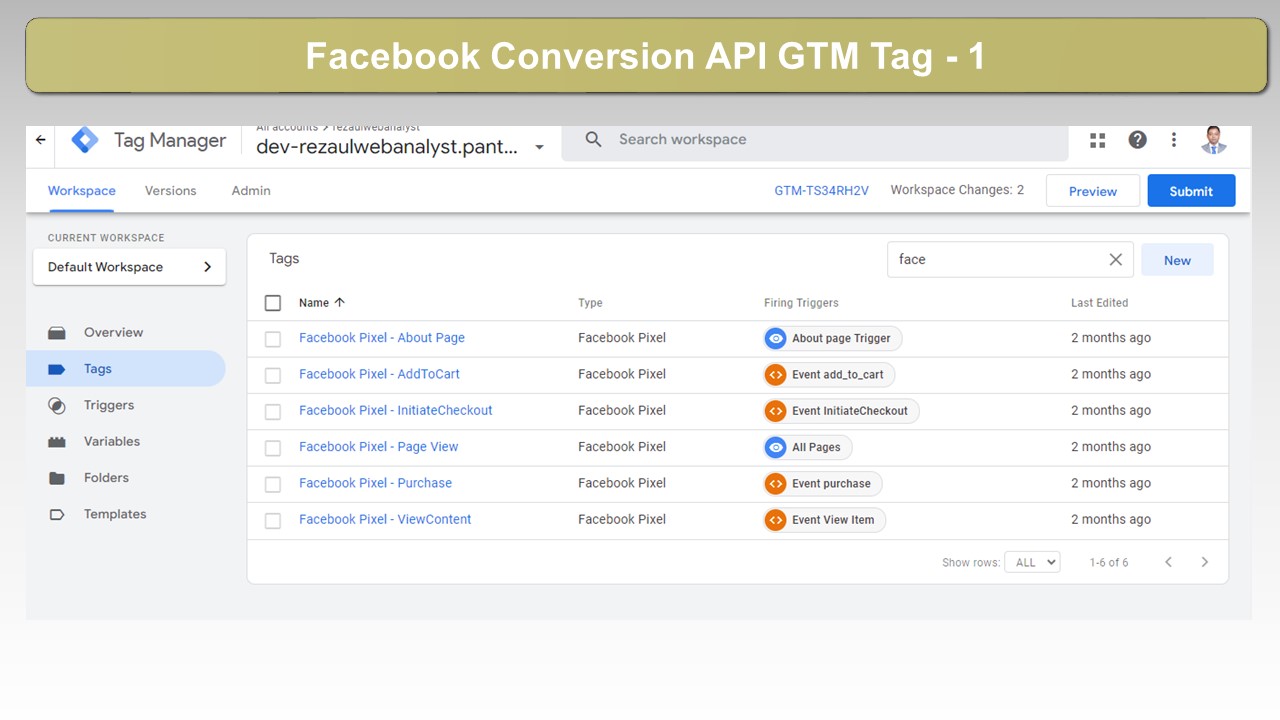Clear the 'face' search filter with X
Screen dimensions: 1280x720
pos(1116,260)
